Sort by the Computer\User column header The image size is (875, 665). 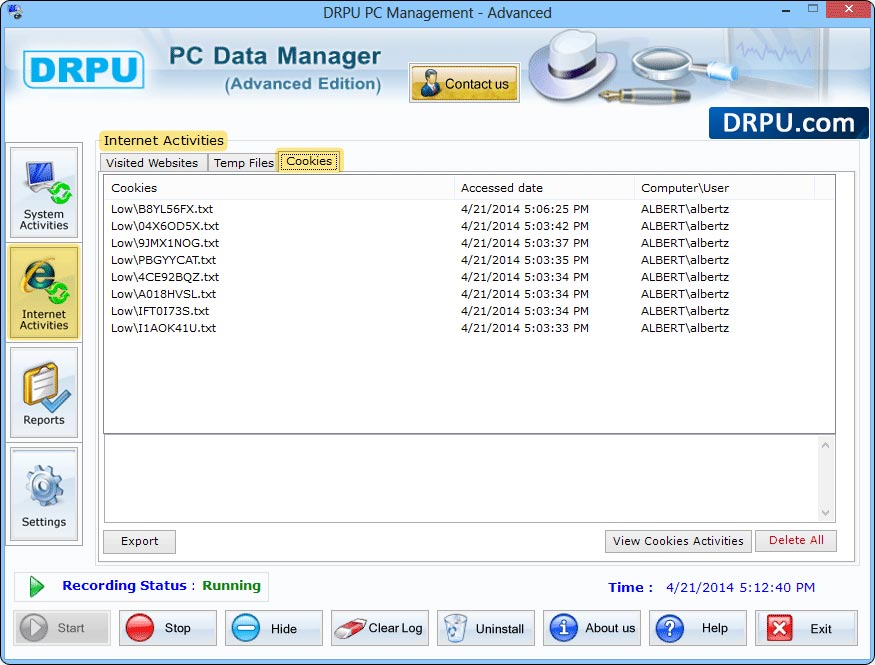coord(724,188)
